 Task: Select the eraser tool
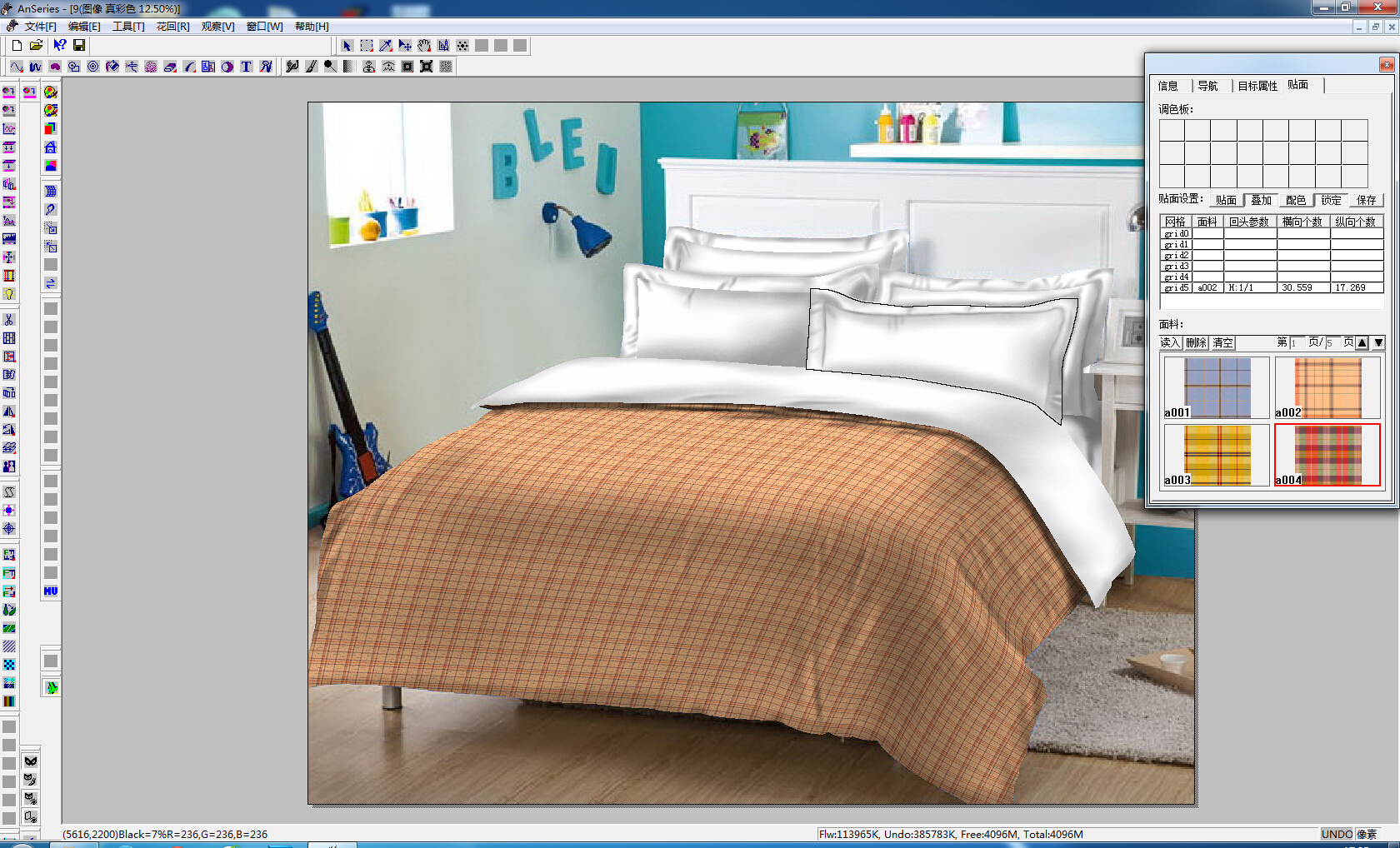(170, 67)
